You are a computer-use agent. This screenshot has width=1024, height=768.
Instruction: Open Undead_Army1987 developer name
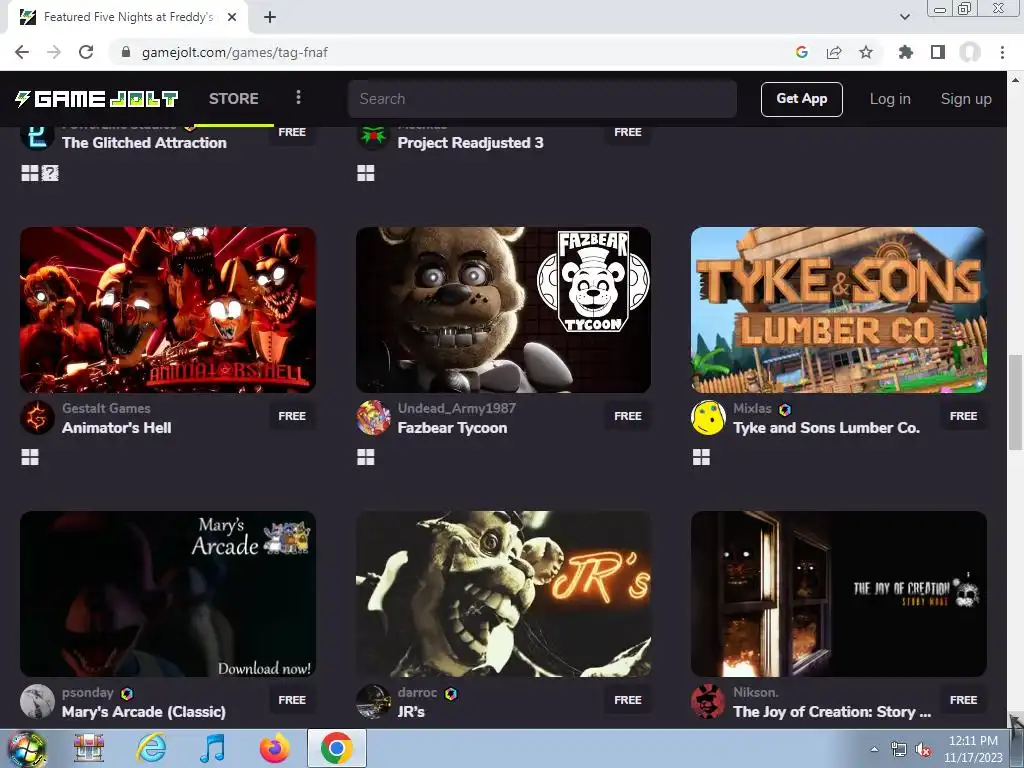456,408
